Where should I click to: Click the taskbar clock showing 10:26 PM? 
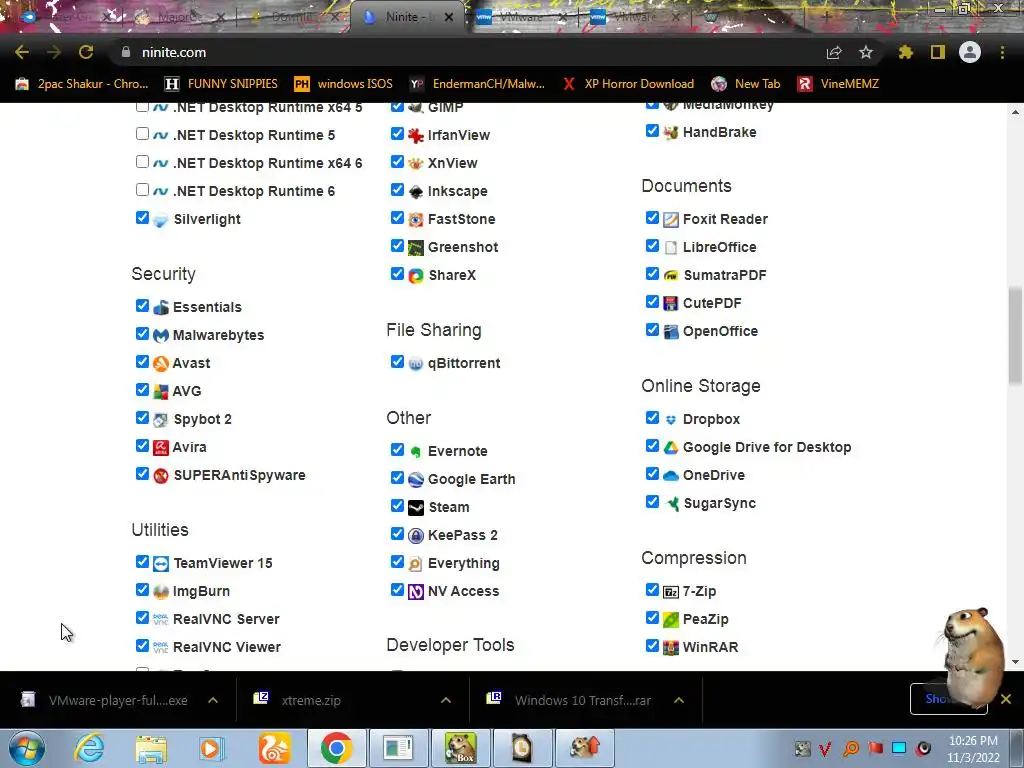tap(973, 749)
